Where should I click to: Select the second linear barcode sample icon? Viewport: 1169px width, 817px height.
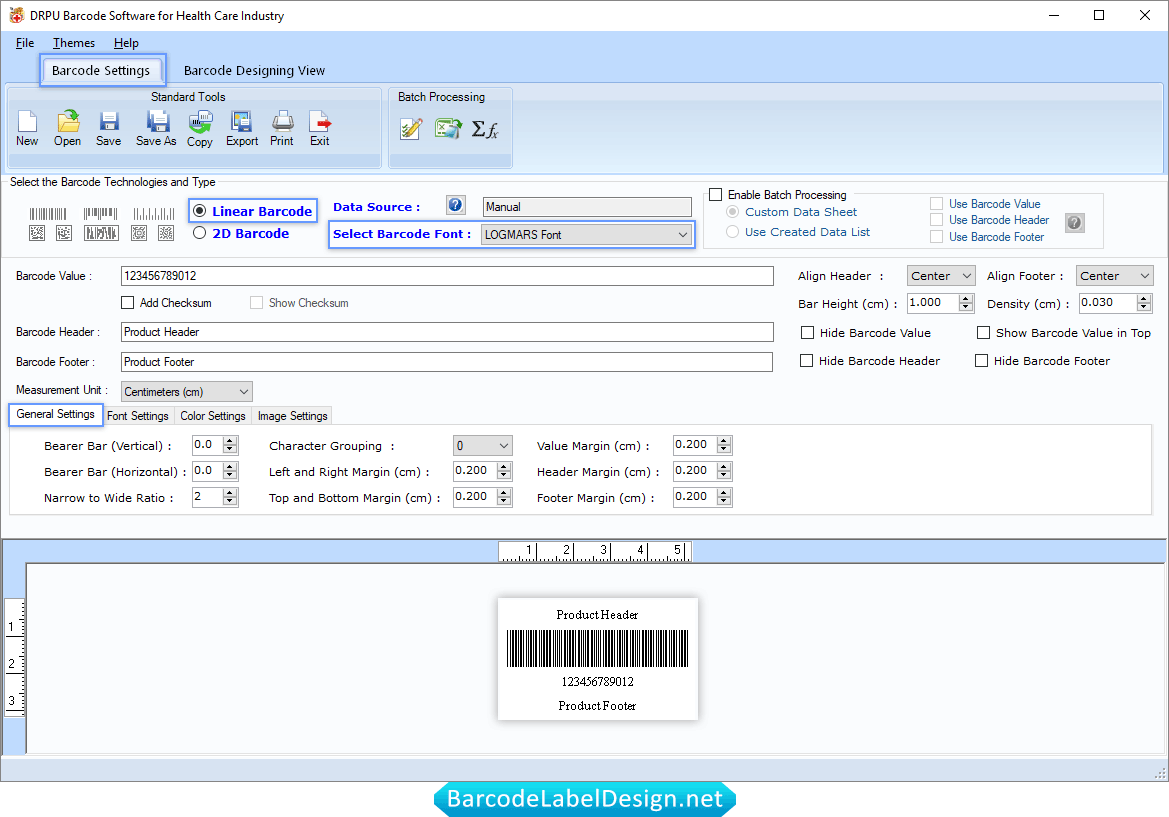(101, 214)
